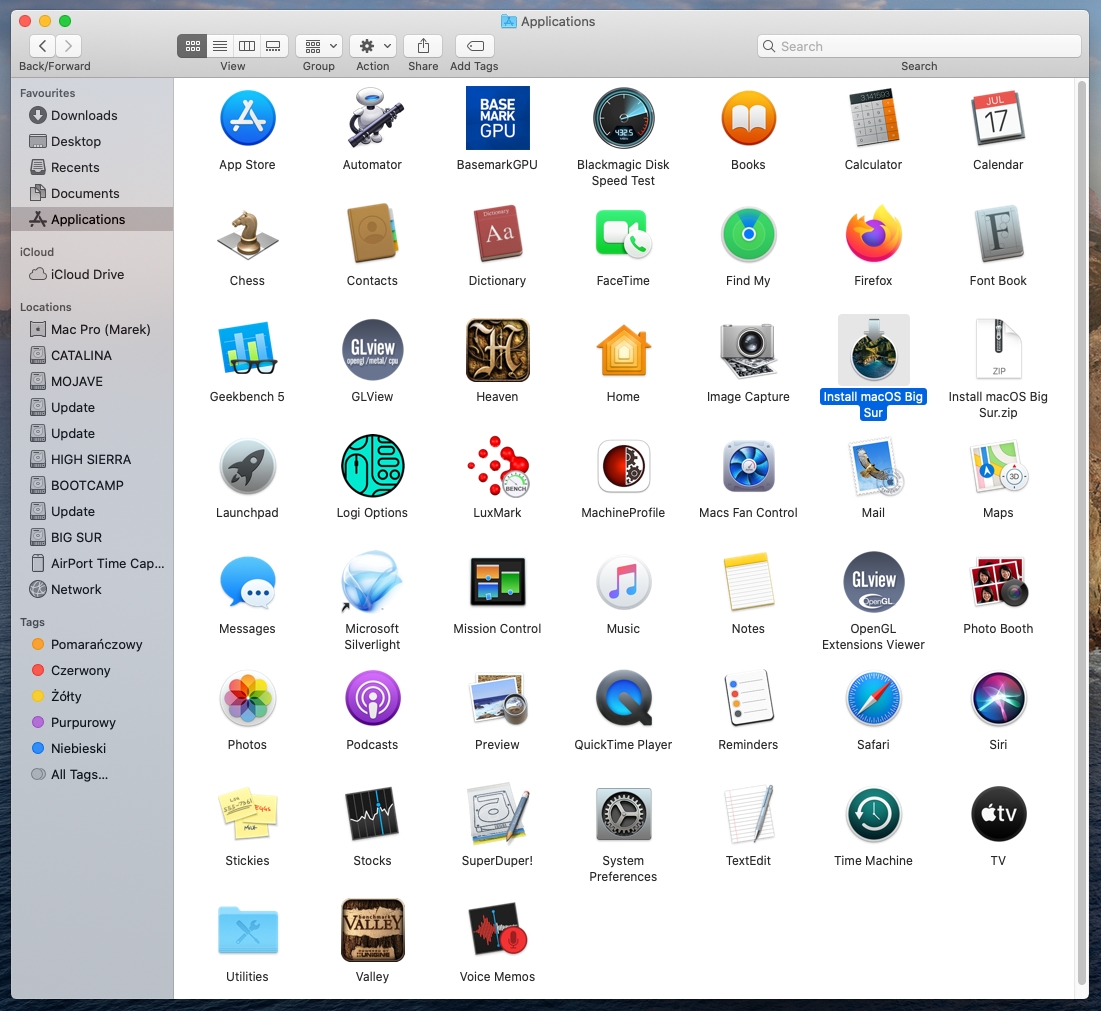Click the MachineProfile app icon

tap(623, 466)
